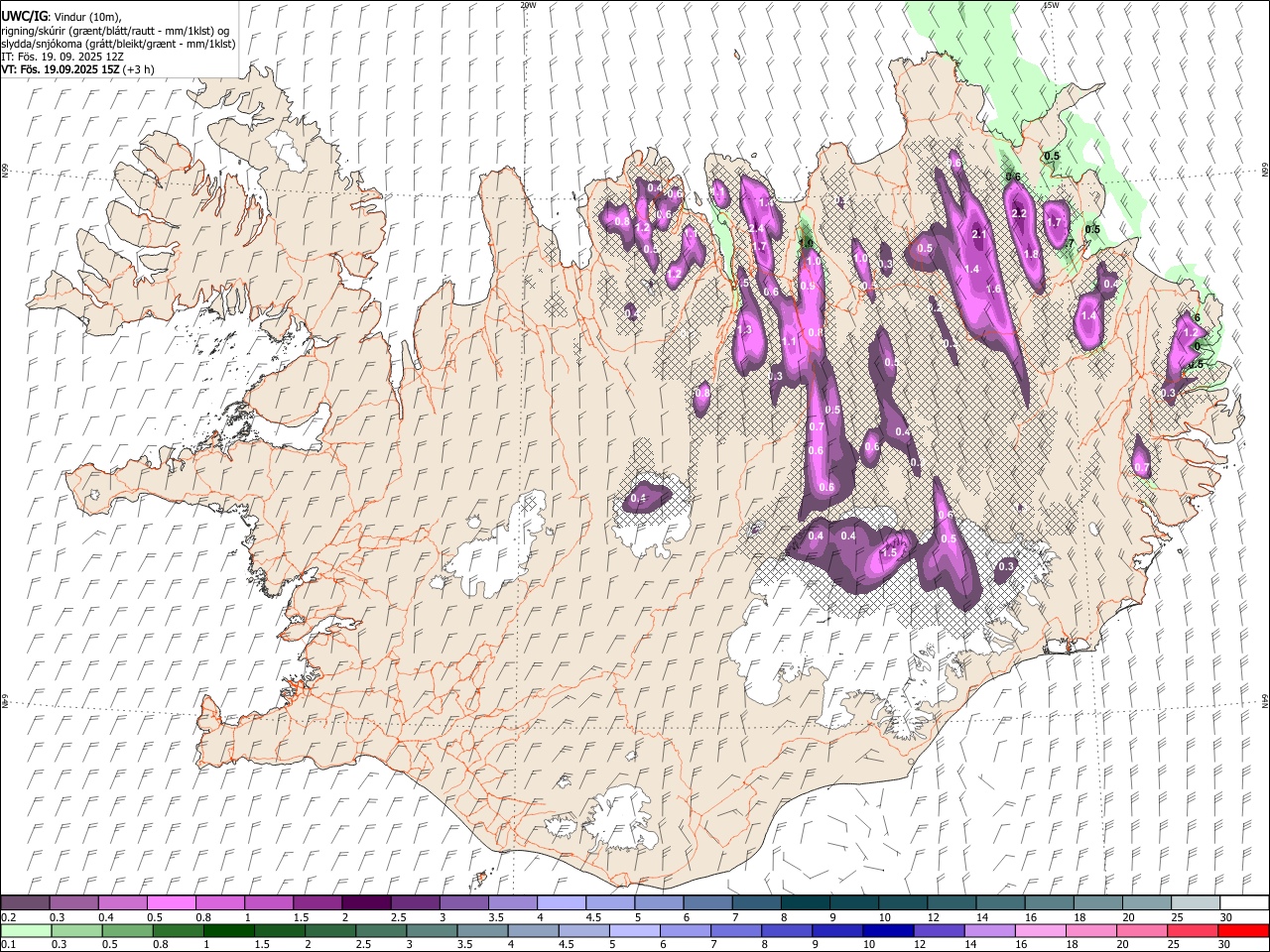Click the purple 12 swatch in the lower rain scale
The image size is (1270, 952).
click(x=938, y=930)
